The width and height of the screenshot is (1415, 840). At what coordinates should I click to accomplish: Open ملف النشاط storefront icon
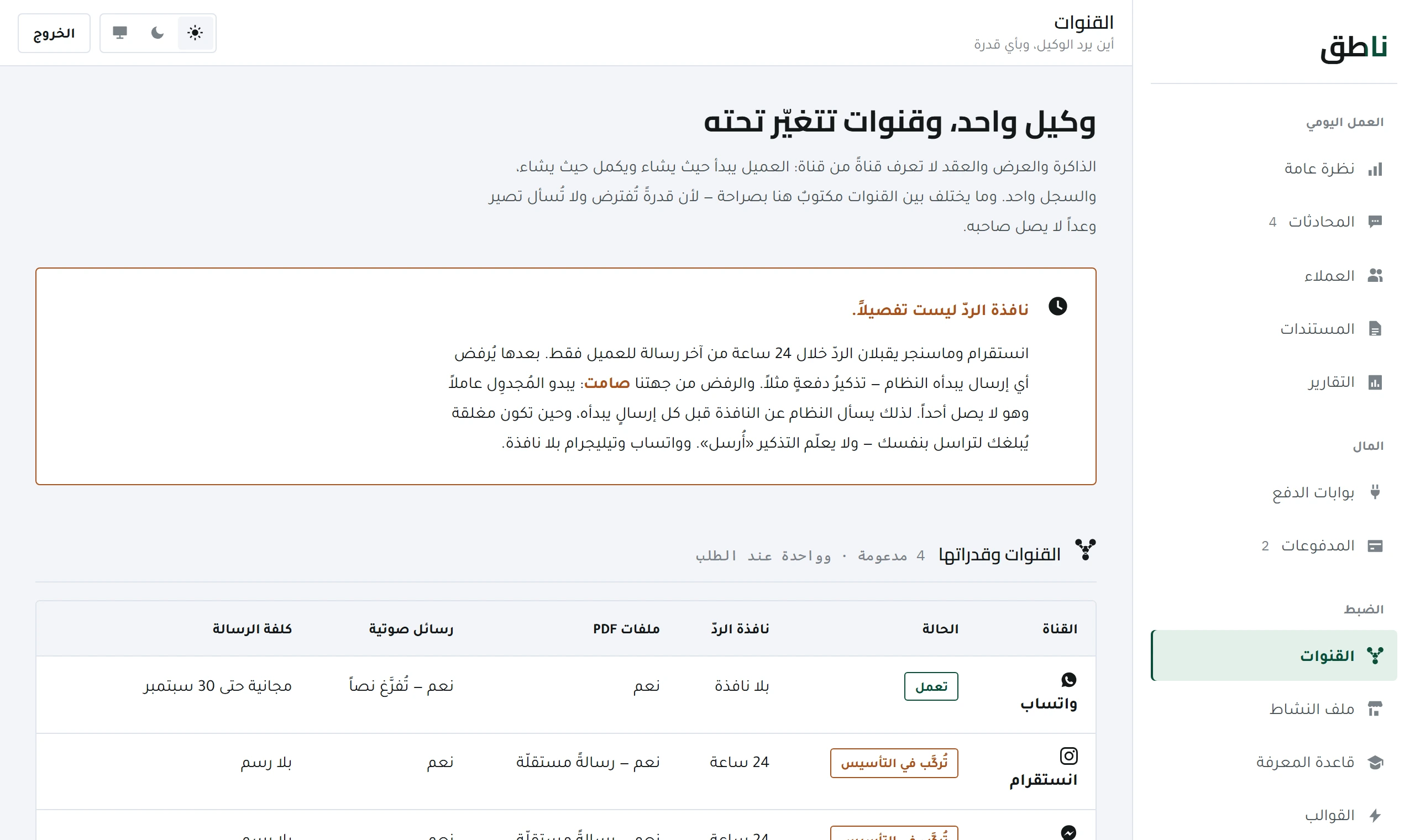pyautogui.click(x=1375, y=708)
